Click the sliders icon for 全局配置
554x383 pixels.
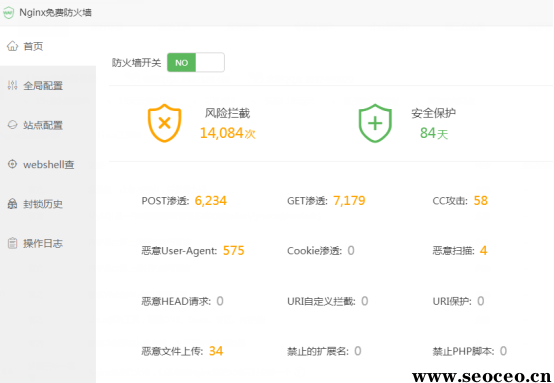[x=12, y=85]
